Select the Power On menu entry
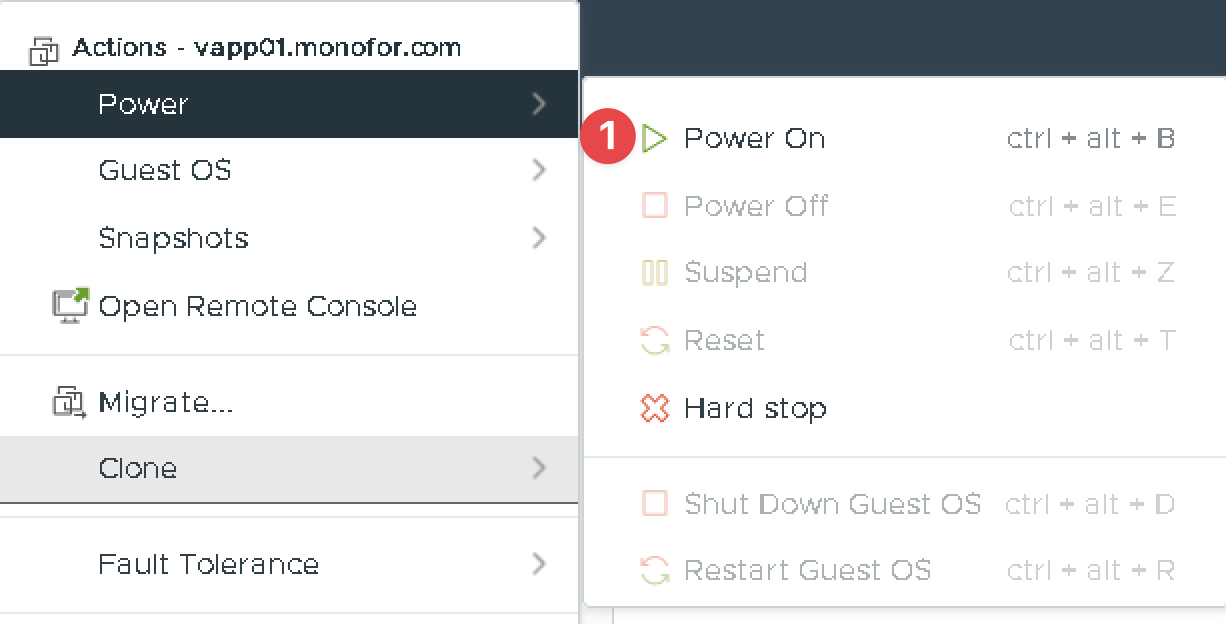This screenshot has height=624, width=1226. coord(754,138)
